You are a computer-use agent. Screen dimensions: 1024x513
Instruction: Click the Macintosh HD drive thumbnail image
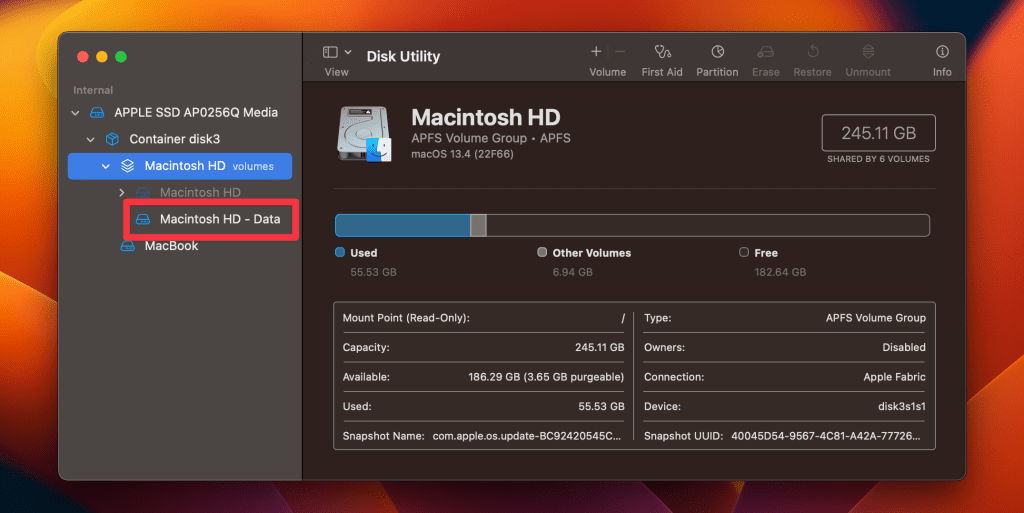(364, 134)
